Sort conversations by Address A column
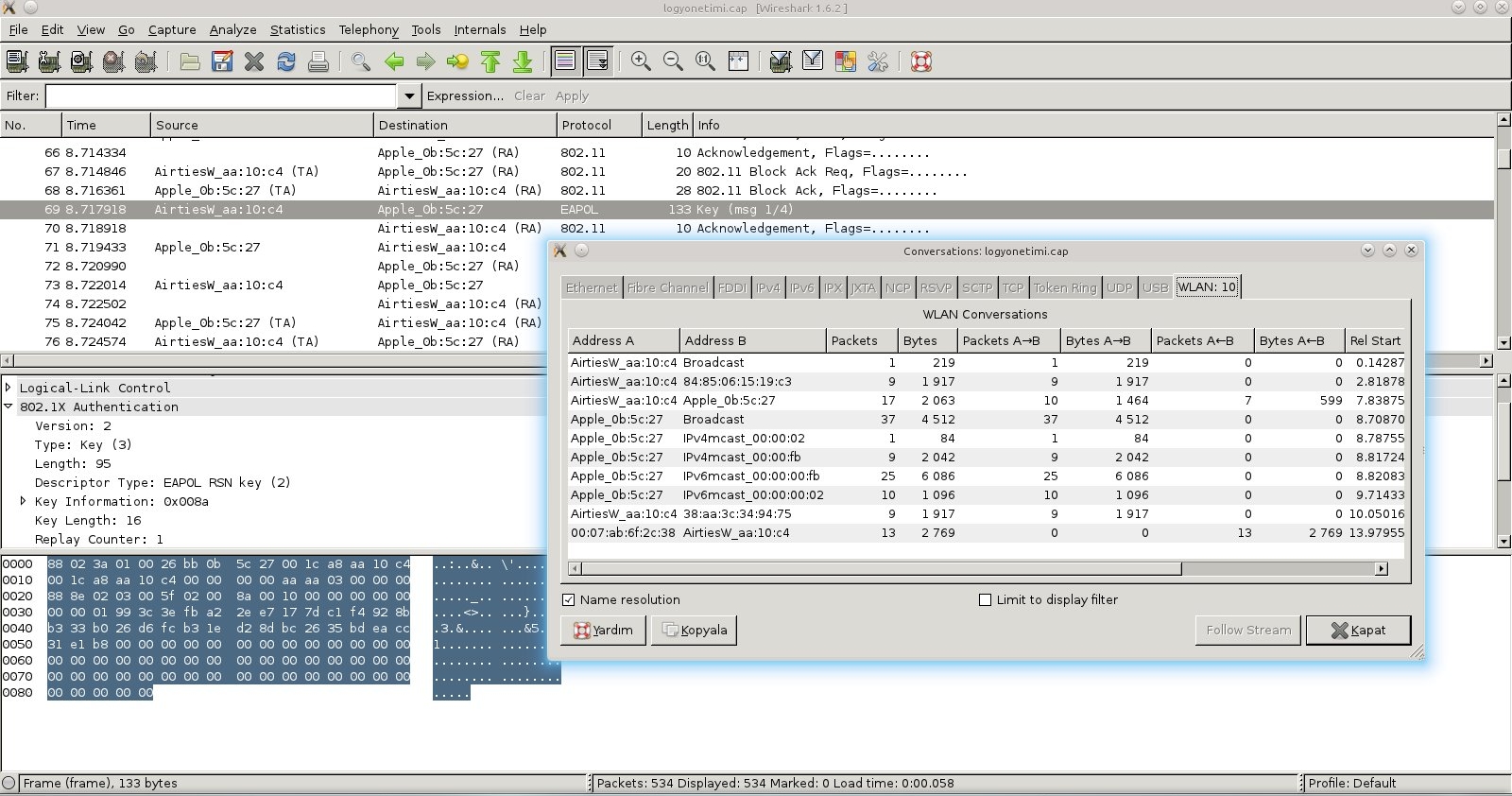Image resolution: width=1512 pixels, height=796 pixels. pyautogui.click(x=624, y=340)
